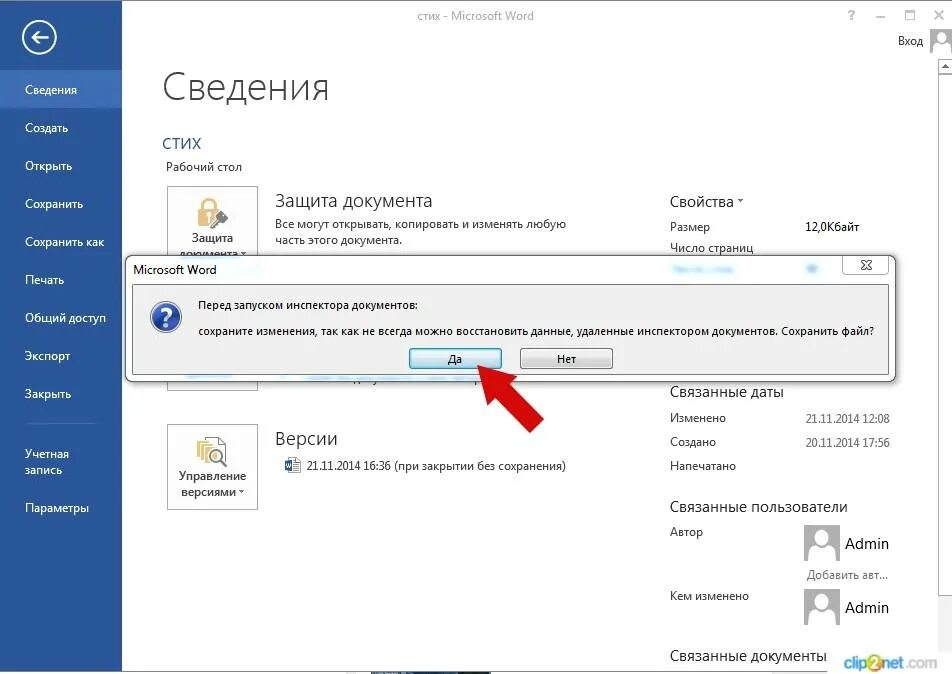Open the Управление версиями dropdown button
This screenshot has height=674, width=952.
(x=212, y=467)
